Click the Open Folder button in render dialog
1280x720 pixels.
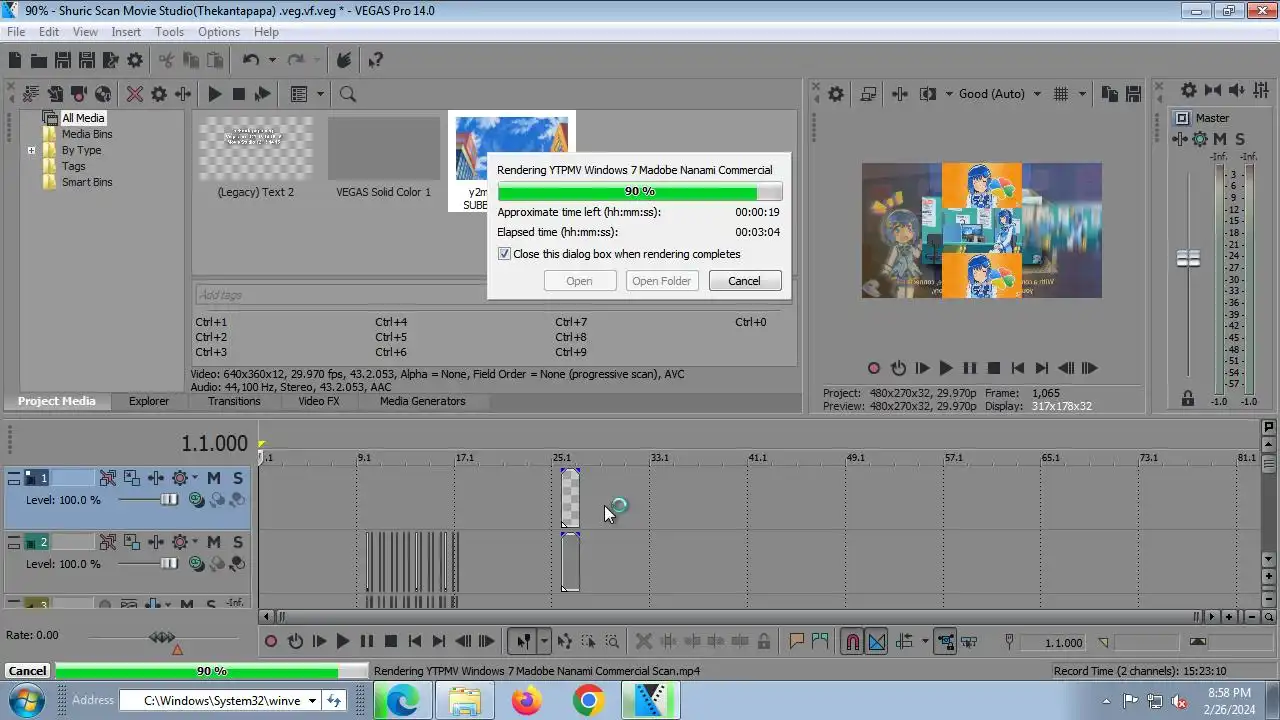click(661, 281)
